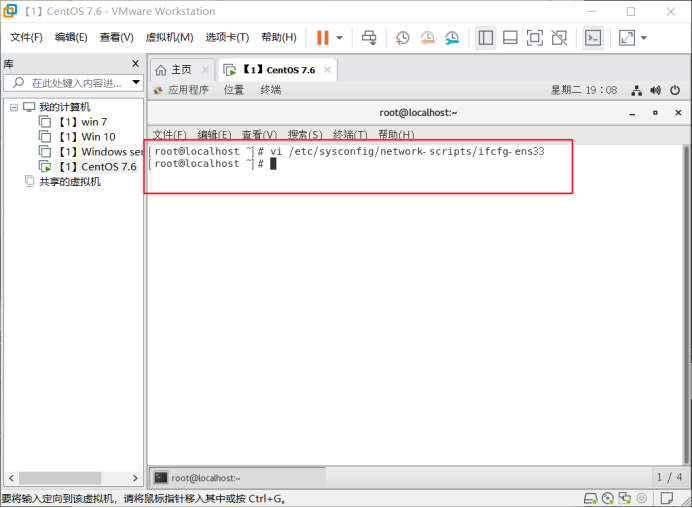Toggle the console view button

pos(593,38)
